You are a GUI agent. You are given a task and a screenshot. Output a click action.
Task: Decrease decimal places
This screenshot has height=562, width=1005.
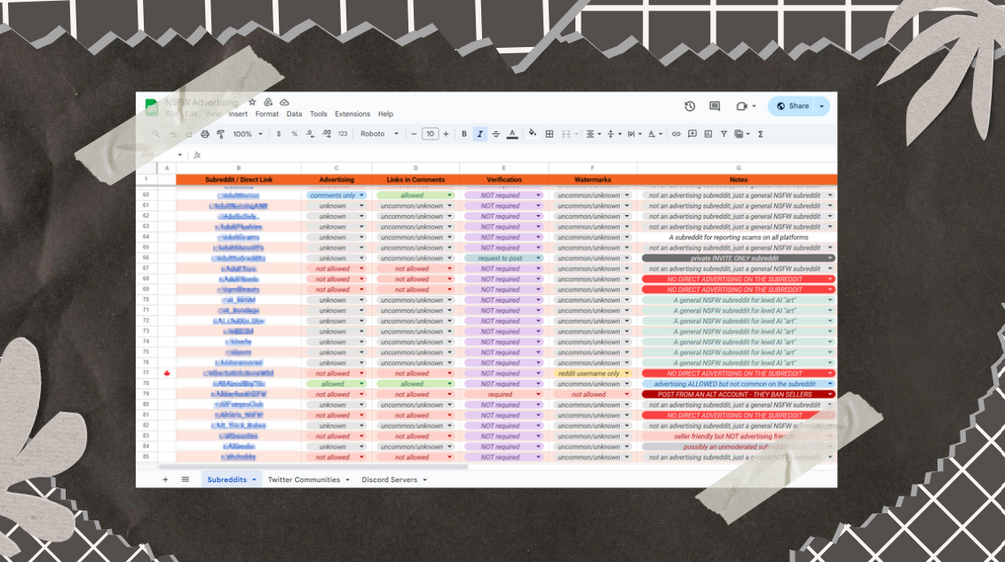310,134
